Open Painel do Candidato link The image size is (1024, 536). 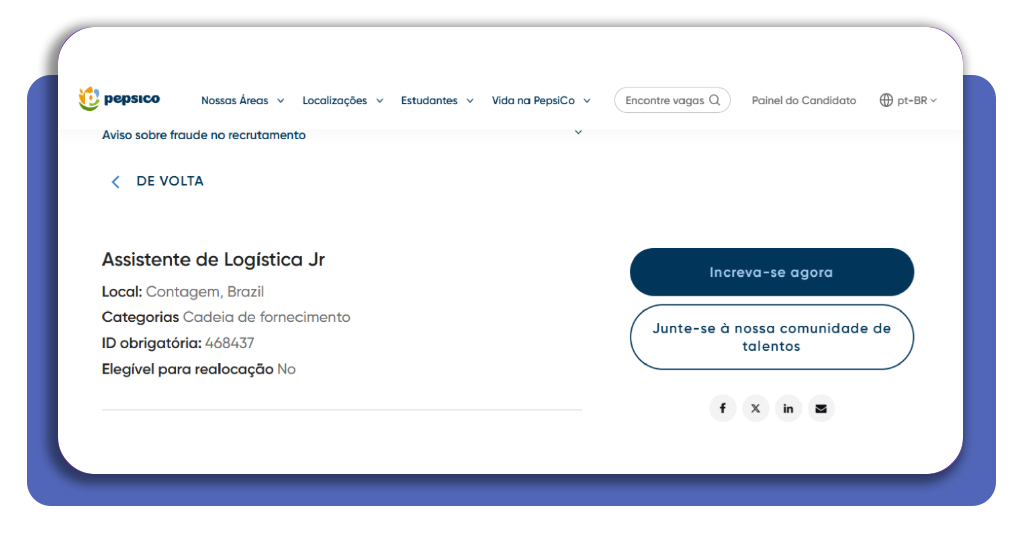click(x=803, y=101)
